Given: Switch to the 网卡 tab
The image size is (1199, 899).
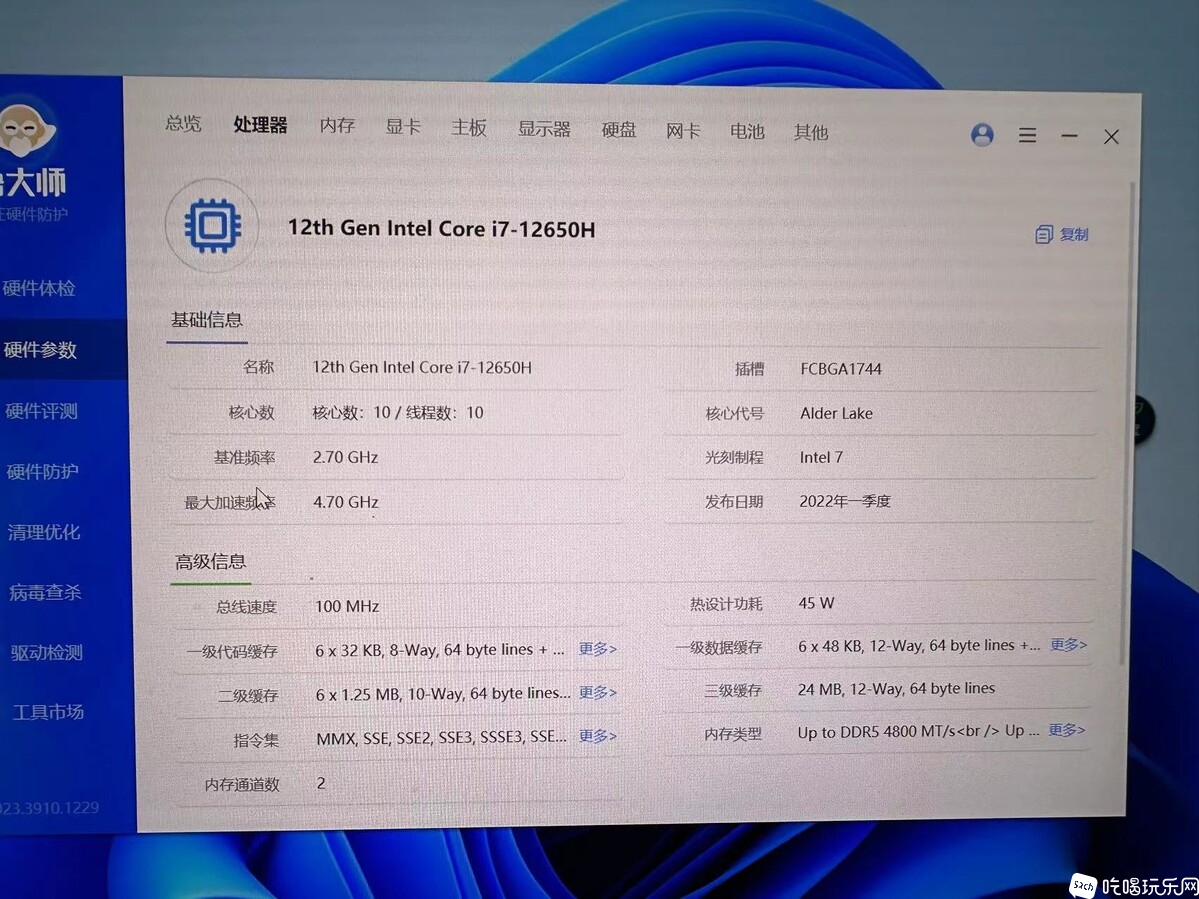Looking at the screenshot, I should [x=683, y=131].
